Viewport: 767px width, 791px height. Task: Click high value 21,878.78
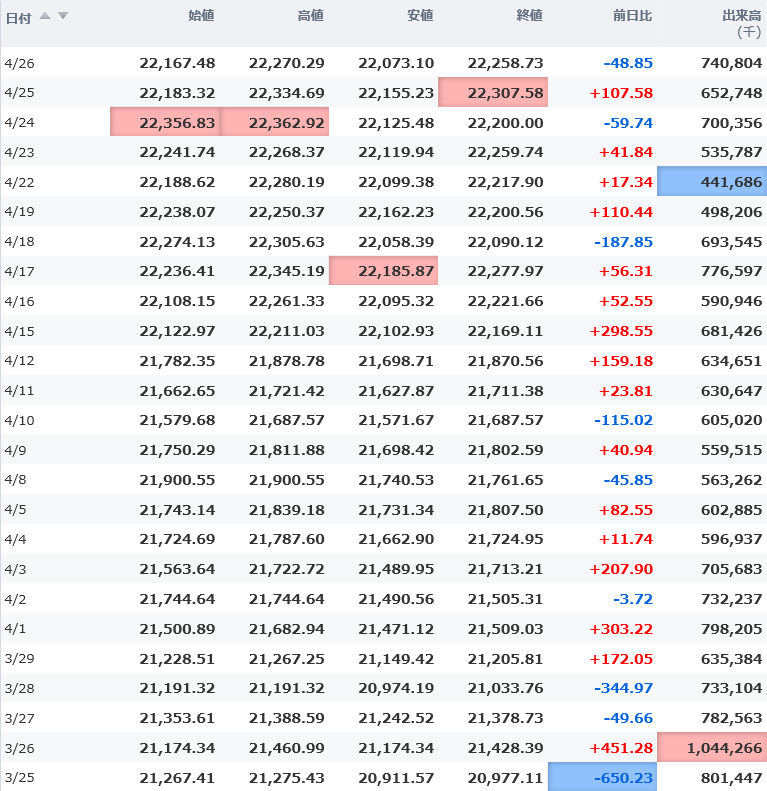click(x=287, y=361)
